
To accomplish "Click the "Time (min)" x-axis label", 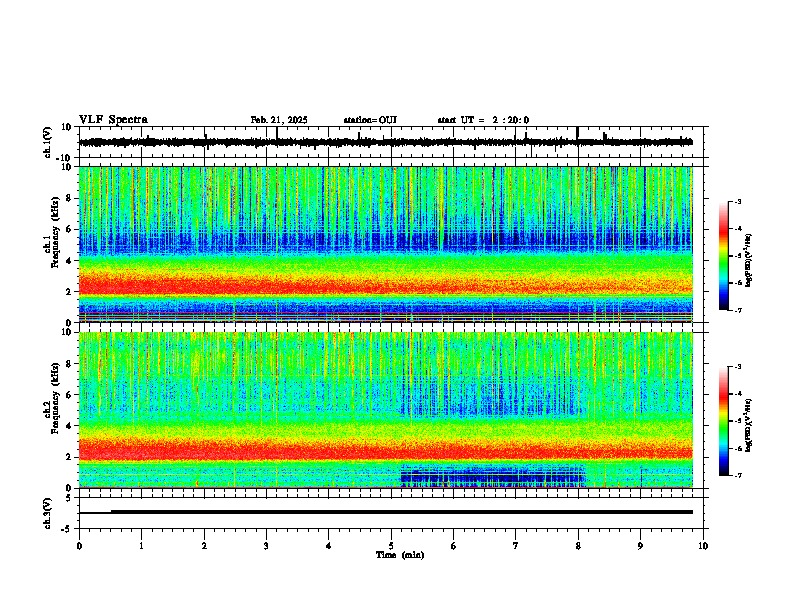I will [x=400, y=555].
